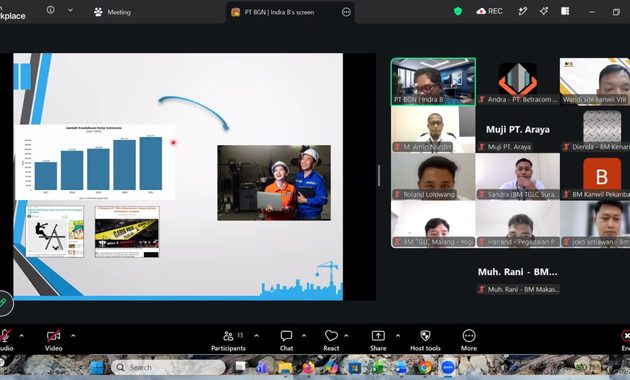Open the More options menu
This screenshot has width=630, height=380.
point(469,340)
